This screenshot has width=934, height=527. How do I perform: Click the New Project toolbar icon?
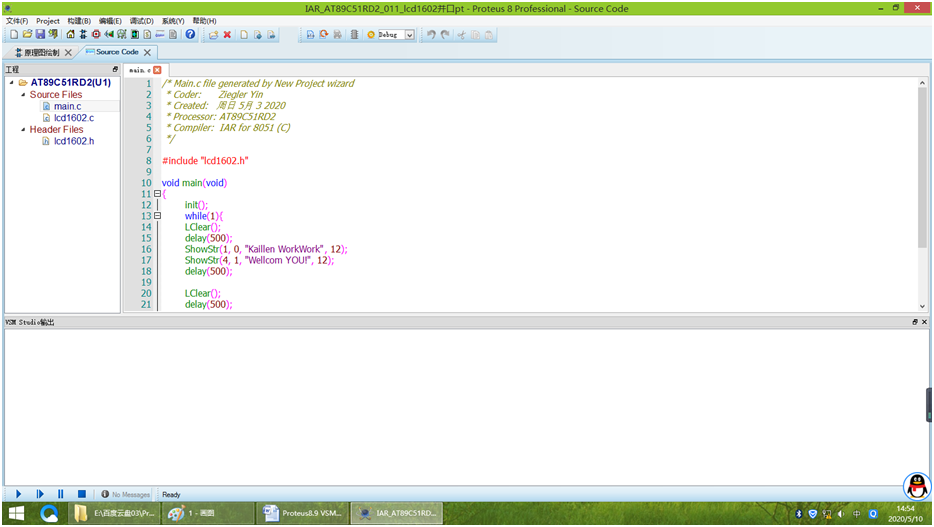14,35
